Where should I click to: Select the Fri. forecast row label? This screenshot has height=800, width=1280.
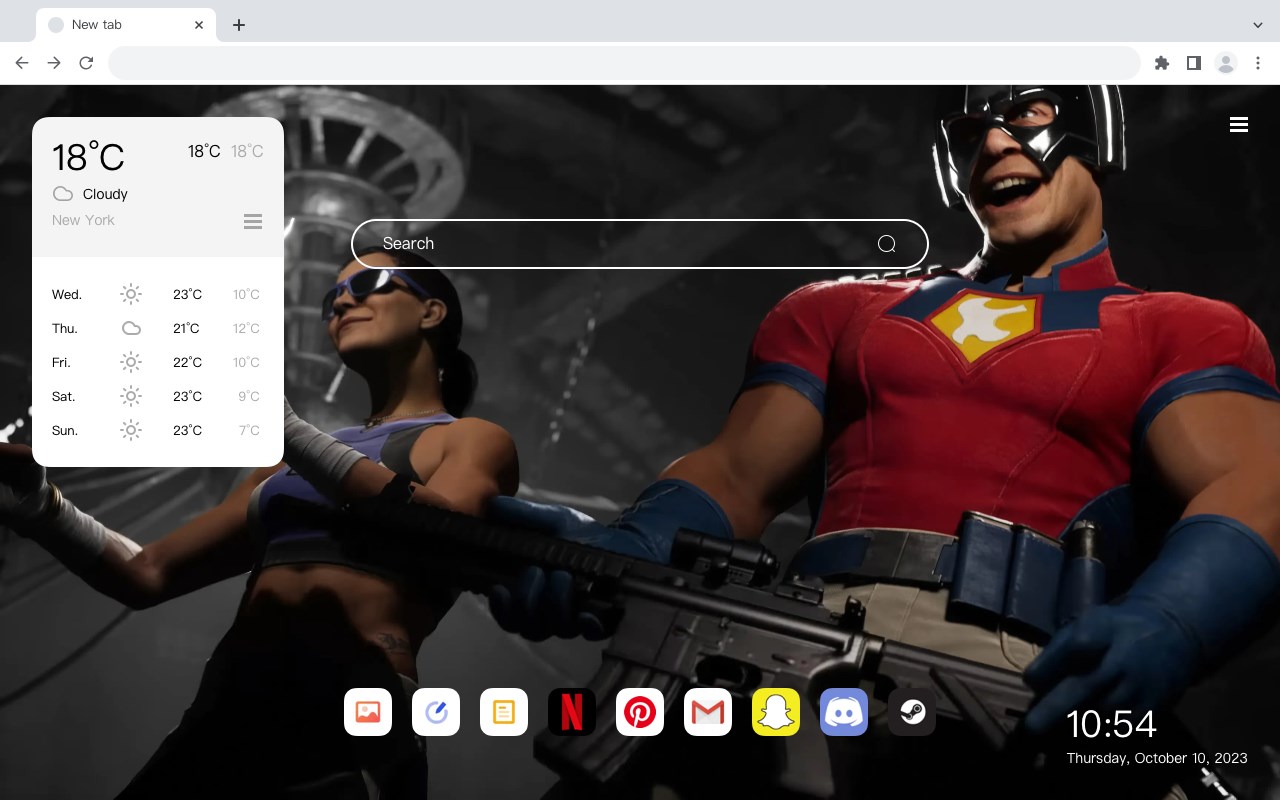coord(61,363)
